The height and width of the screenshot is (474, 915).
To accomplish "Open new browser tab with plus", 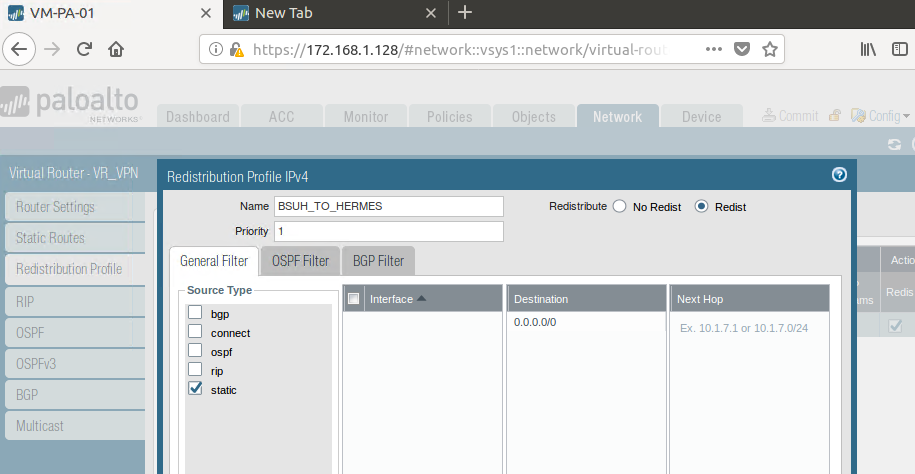I will pyautogui.click(x=465, y=13).
